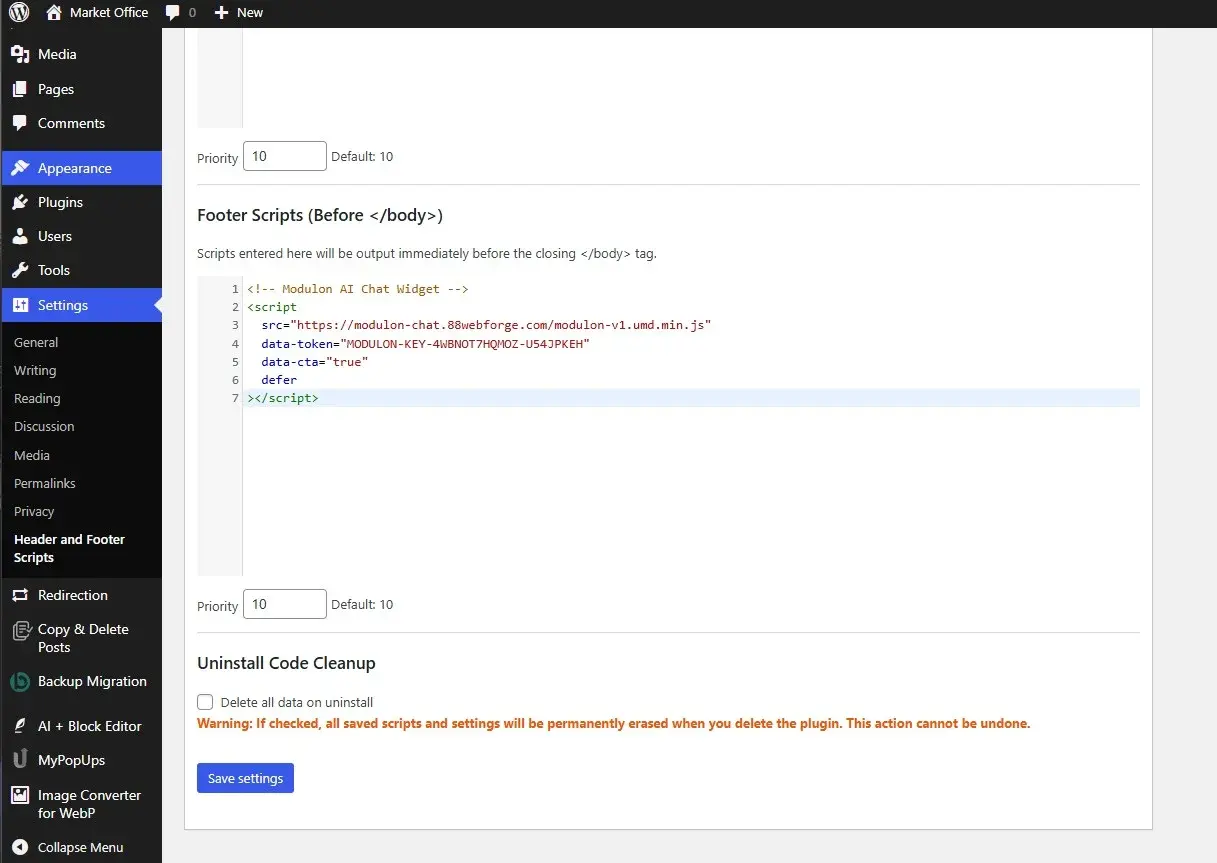The height and width of the screenshot is (863, 1217).
Task: Open the comments bubble icon in admin bar
Action: pyautogui.click(x=174, y=13)
